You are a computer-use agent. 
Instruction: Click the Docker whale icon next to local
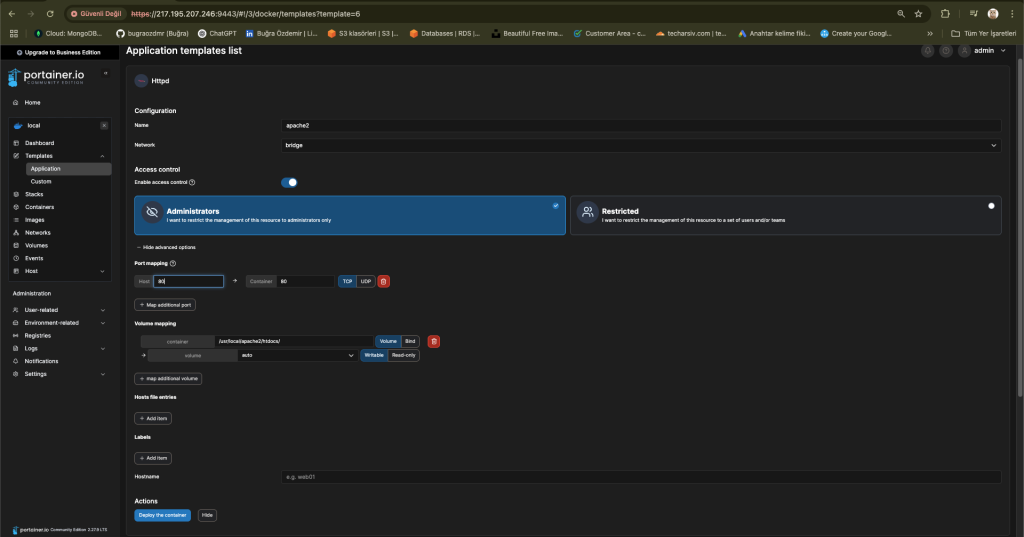[x=18, y=125]
